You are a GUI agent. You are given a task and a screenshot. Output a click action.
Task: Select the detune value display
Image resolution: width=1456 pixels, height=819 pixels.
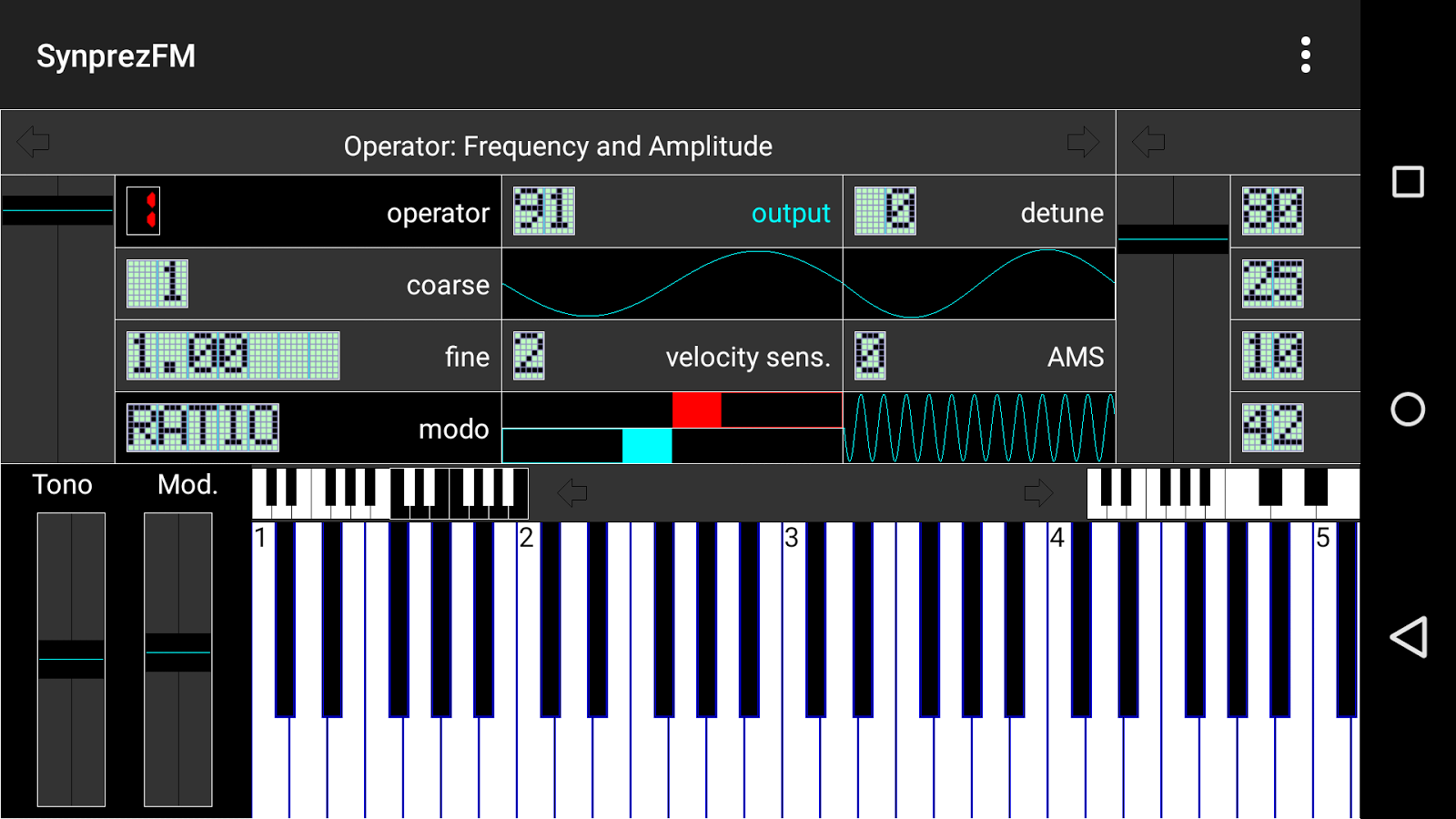click(x=885, y=211)
